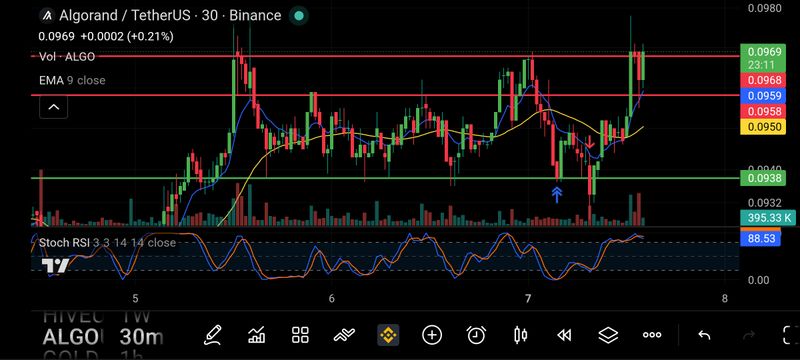Click the Algorand coin logo
This screenshot has width=800, height=360.
pyautogui.click(x=47, y=16)
